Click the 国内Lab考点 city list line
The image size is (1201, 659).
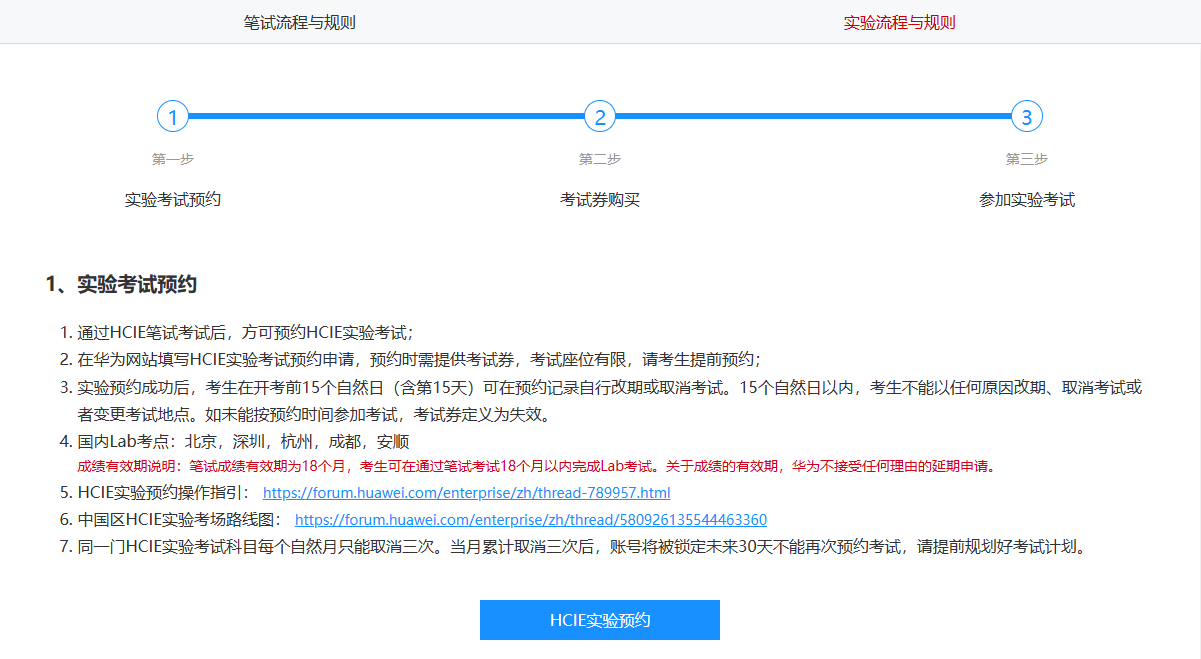pos(243,441)
